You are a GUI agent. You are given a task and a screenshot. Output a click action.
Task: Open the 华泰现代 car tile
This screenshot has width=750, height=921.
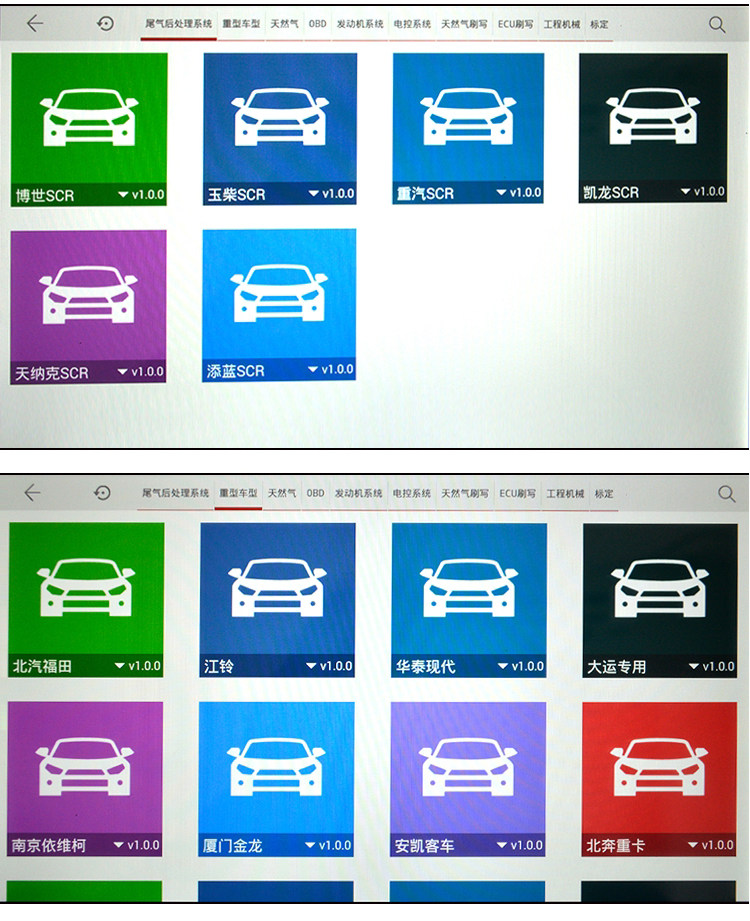[x=469, y=600]
